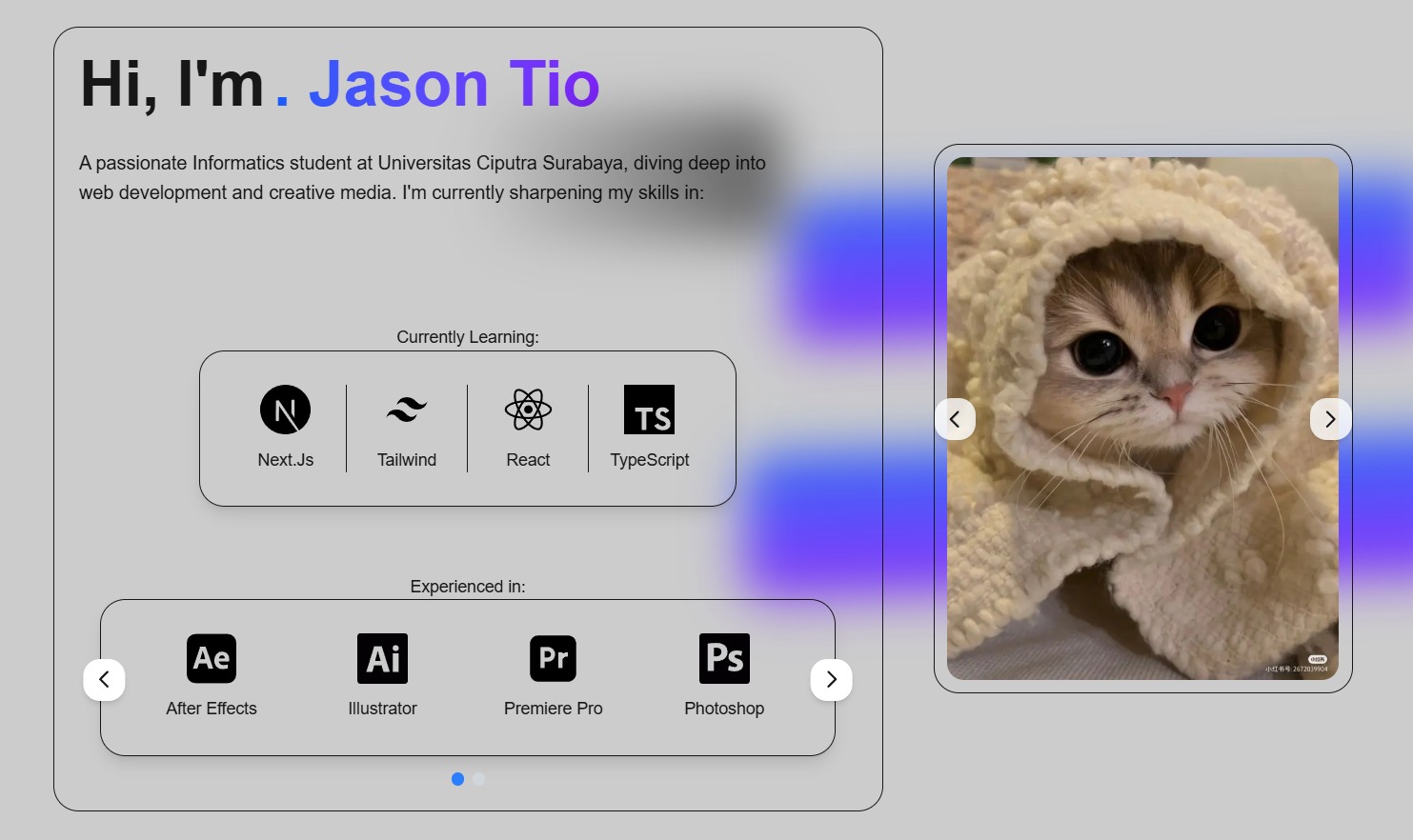
Task: Click the TypeScript TS logo icon
Action: click(x=649, y=410)
